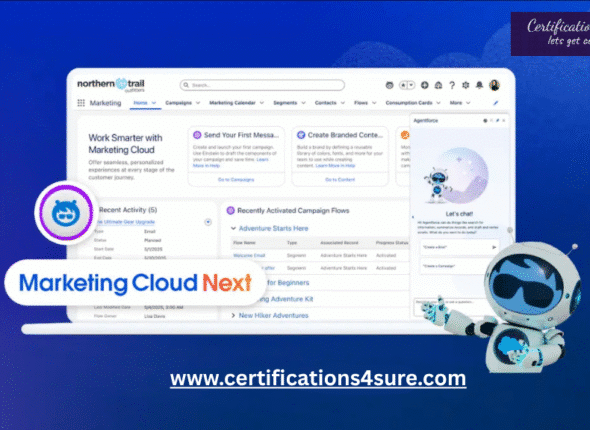This screenshot has width=590, height=430.
Task: Open the favorites list dropdown arrow
Action: 411,85
